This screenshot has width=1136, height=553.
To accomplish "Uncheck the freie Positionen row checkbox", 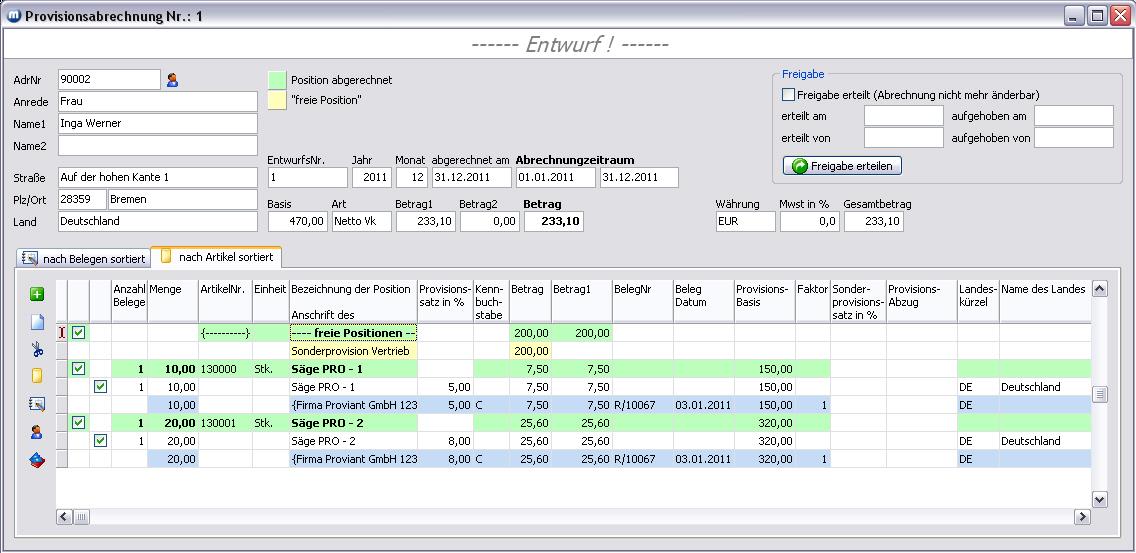I will click(79, 332).
